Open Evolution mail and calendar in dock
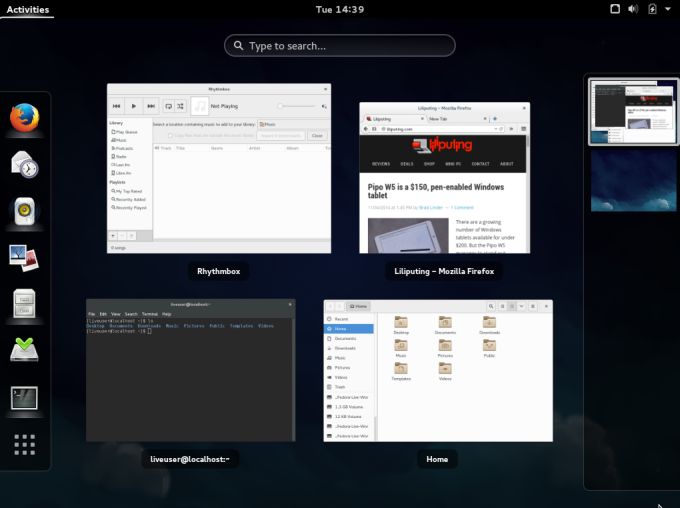This screenshot has height=508, width=680. [x=25, y=164]
